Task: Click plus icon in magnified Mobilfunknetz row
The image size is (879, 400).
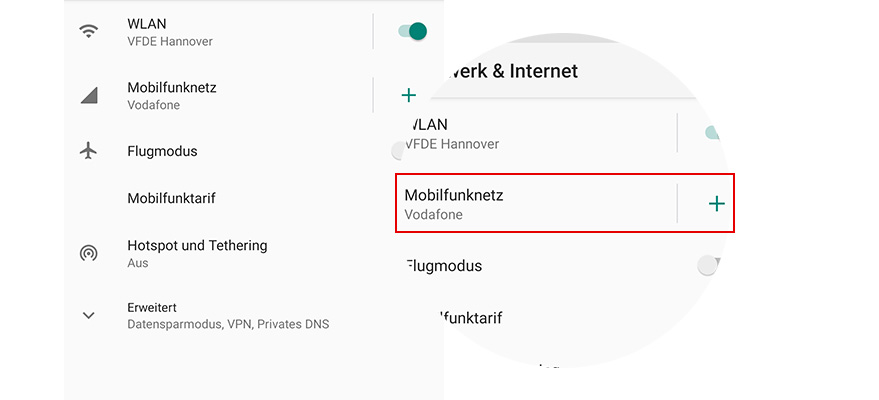Action: click(716, 203)
